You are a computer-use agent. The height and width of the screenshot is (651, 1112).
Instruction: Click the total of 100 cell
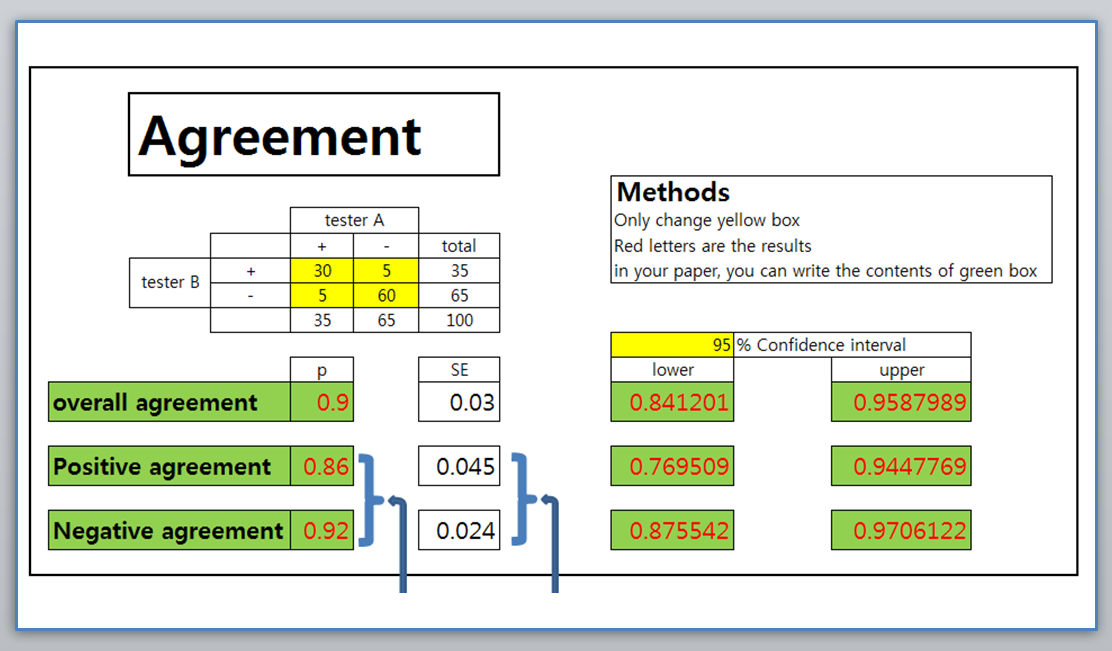coord(459,320)
